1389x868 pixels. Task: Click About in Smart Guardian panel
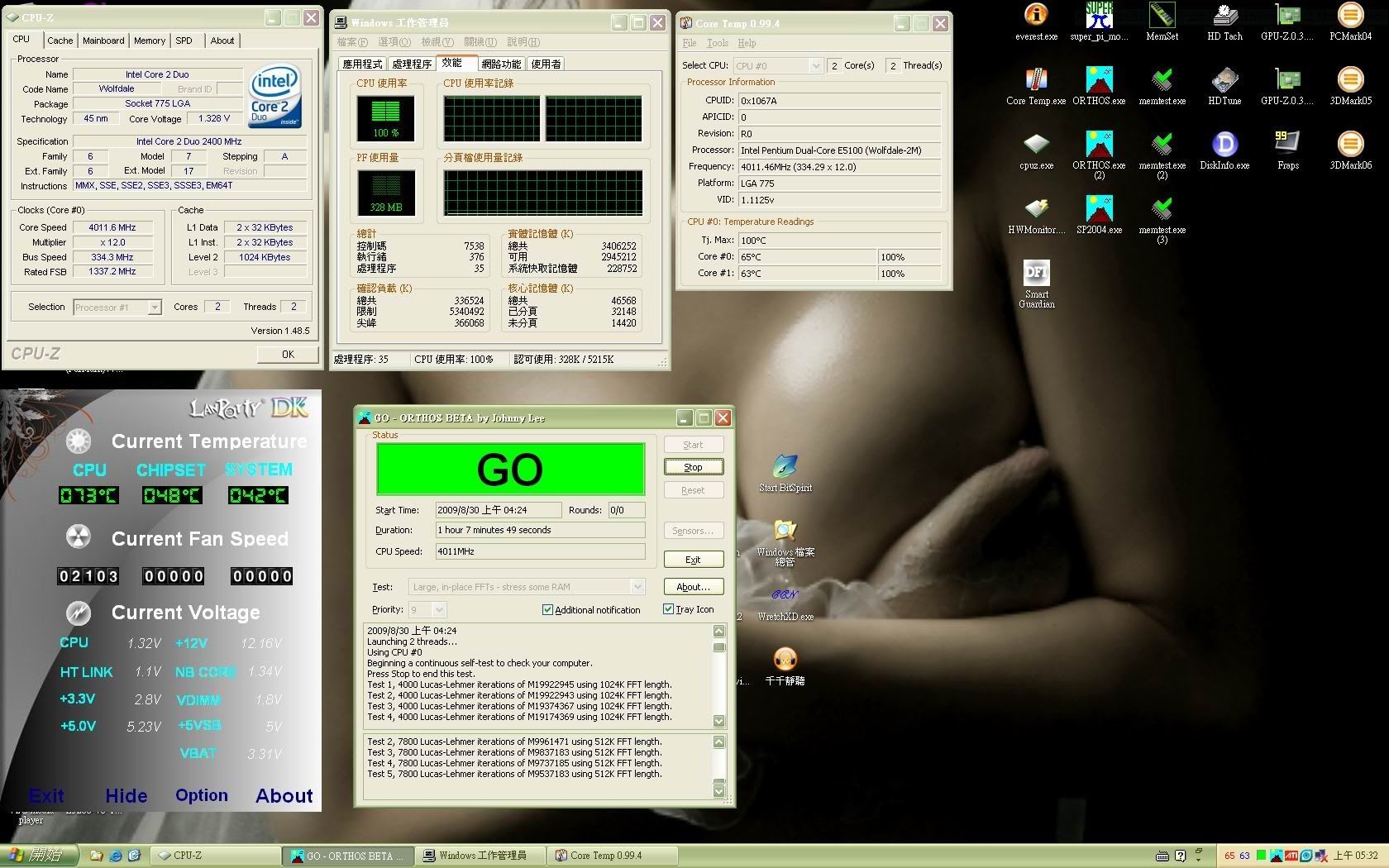click(284, 796)
